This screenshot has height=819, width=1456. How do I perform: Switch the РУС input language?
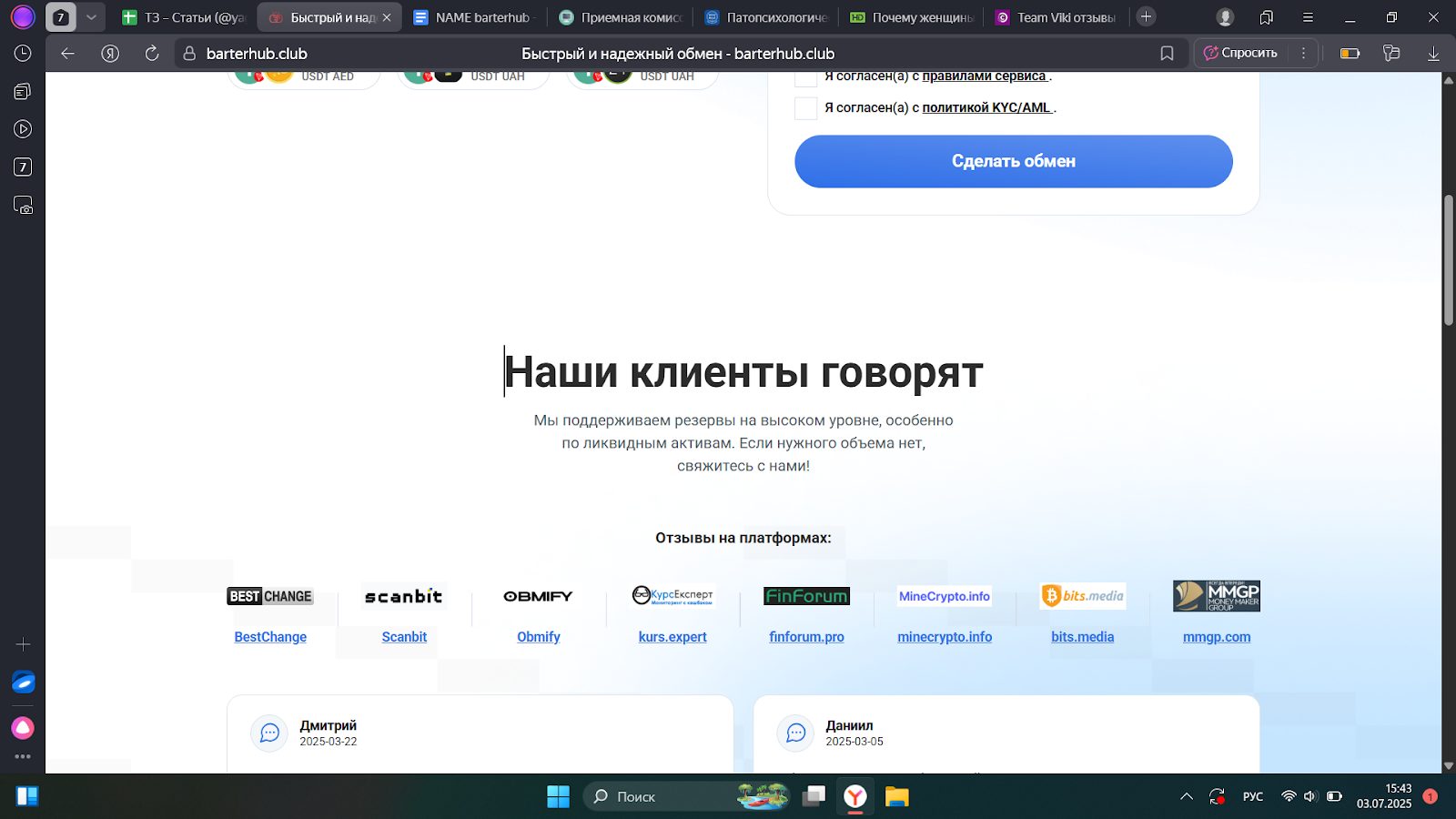pyautogui.click(x=1253, y=796)
